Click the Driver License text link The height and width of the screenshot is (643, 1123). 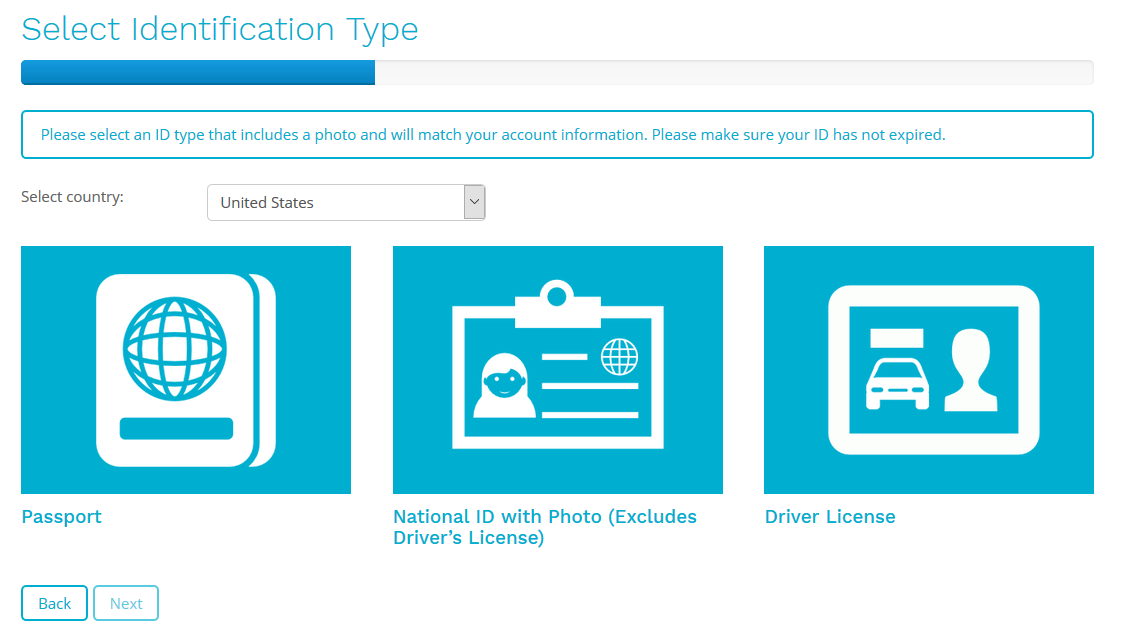click(830, 517)
